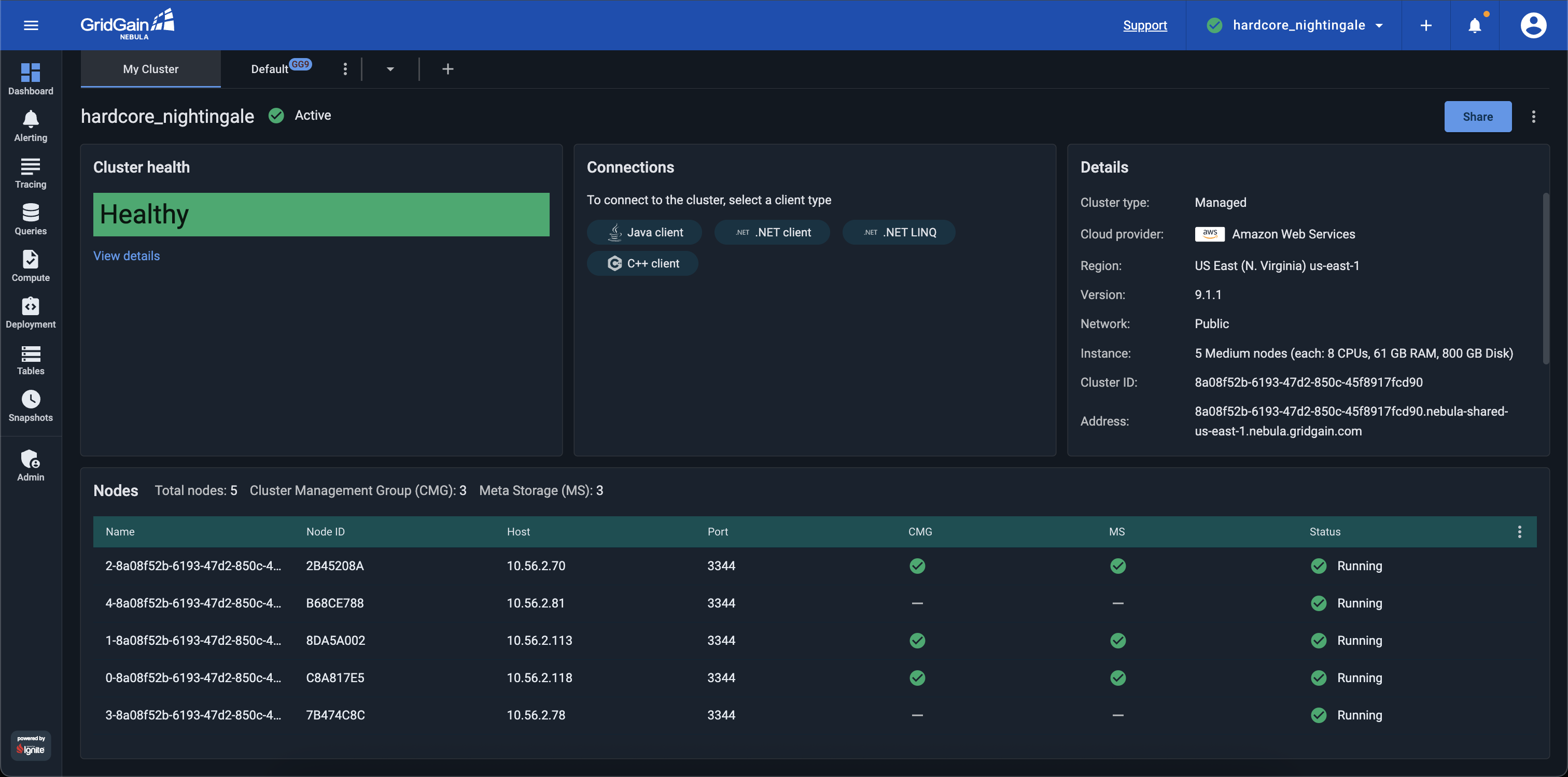
Task: Open View details for cluster health
Action: [x=127, y=256]
